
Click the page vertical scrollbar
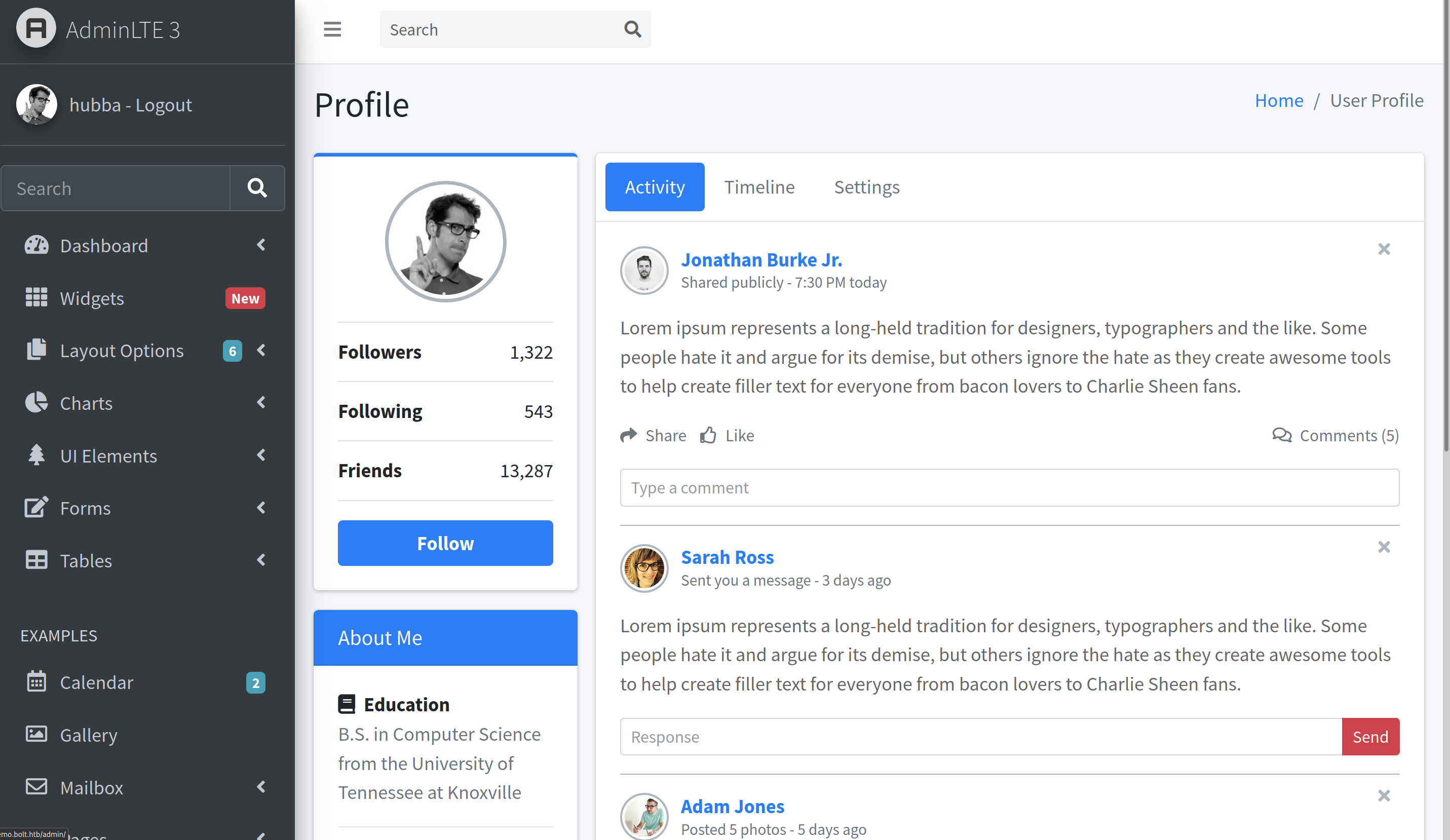coord(1445,230)
